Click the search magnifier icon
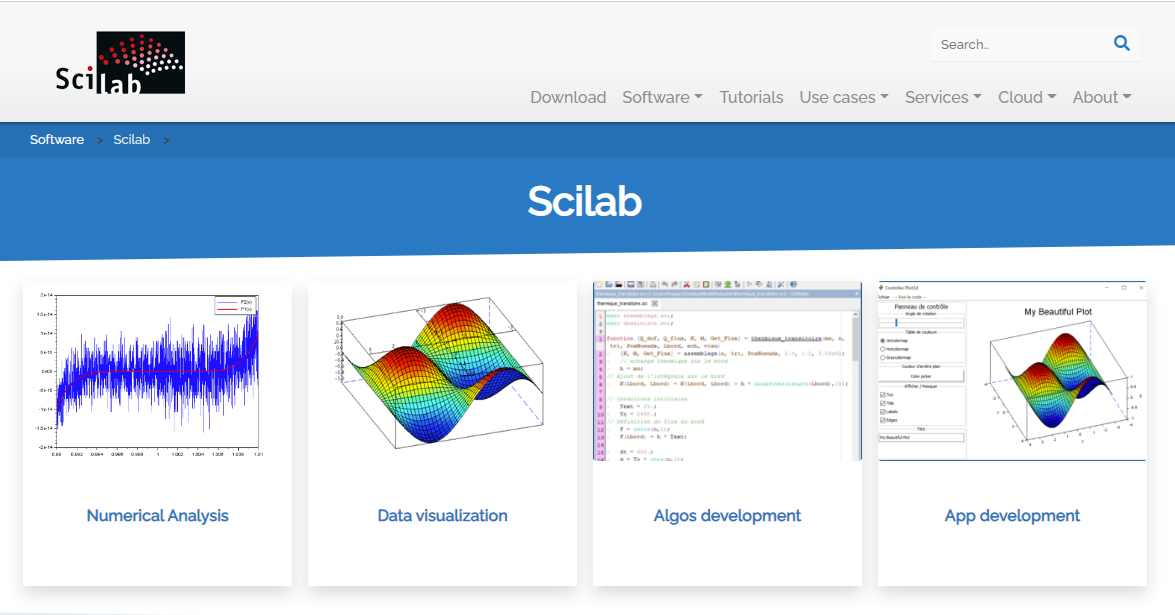The width and height of the screenshot is (1175, 615). click(x=1121, y=43)
